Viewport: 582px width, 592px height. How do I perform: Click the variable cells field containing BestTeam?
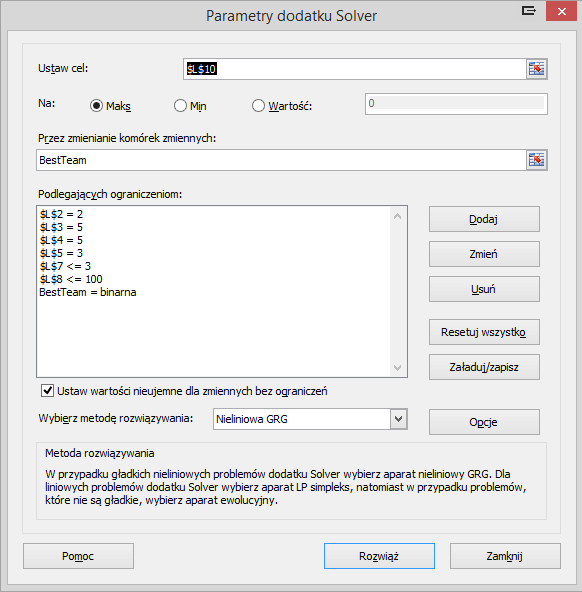pyautogui.click(x=281, y=160)
